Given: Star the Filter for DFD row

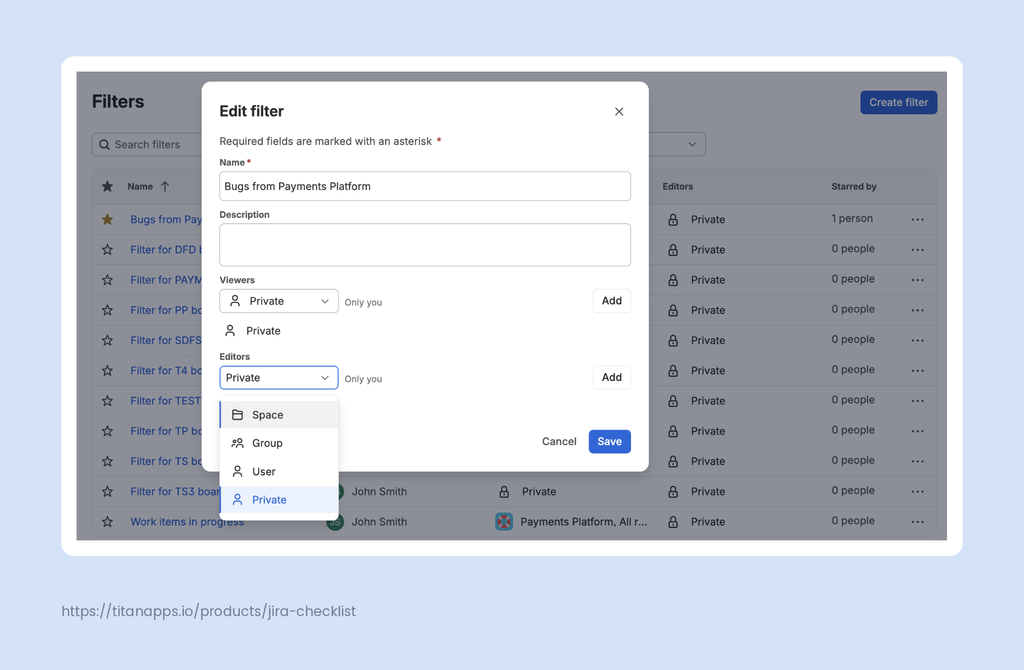Looking at the screenshot, I should click(107, 249).
